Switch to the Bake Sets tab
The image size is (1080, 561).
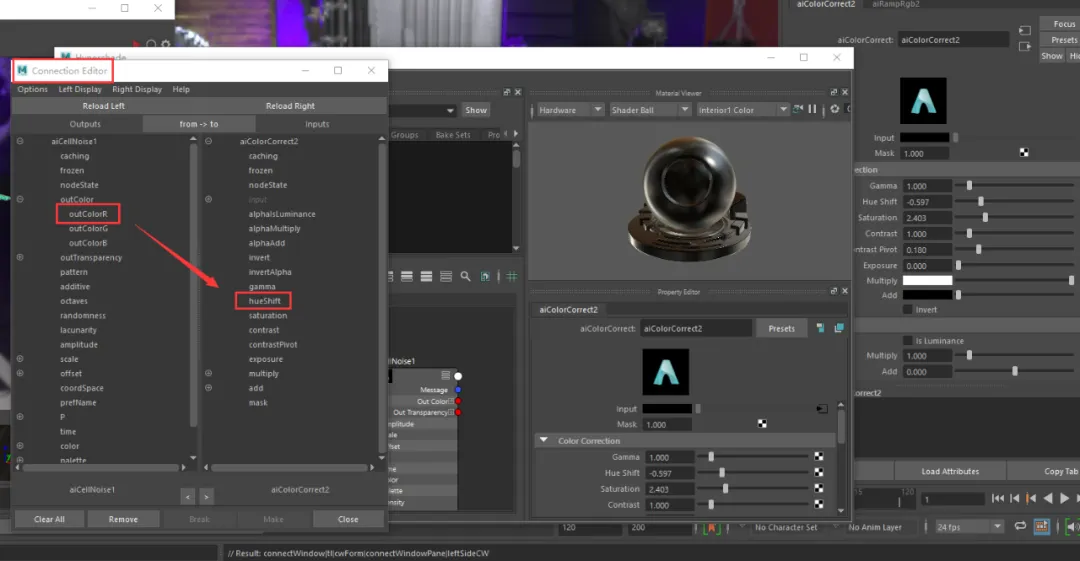(453, 135)
